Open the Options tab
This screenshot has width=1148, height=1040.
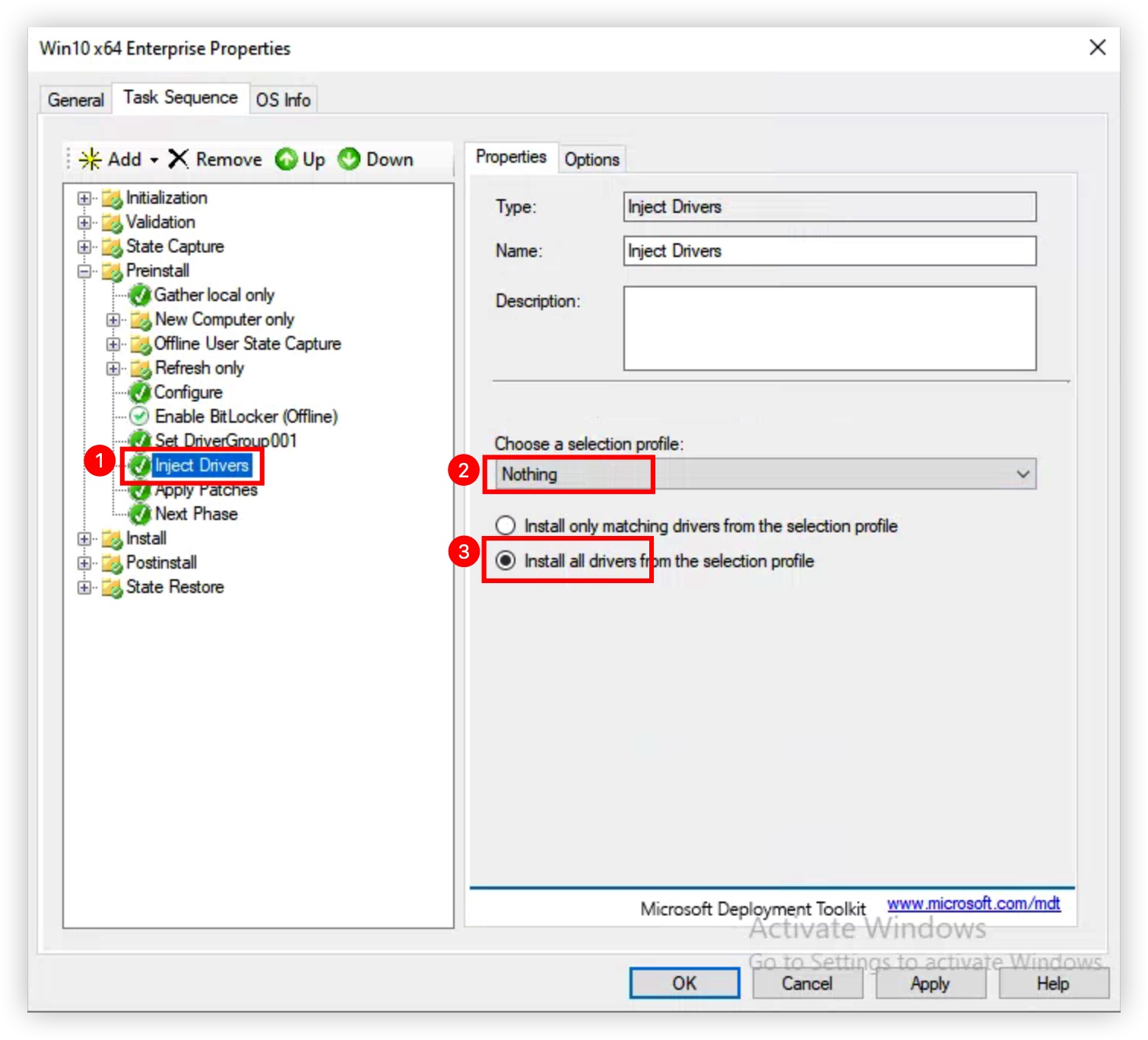(x=591, y=160)
